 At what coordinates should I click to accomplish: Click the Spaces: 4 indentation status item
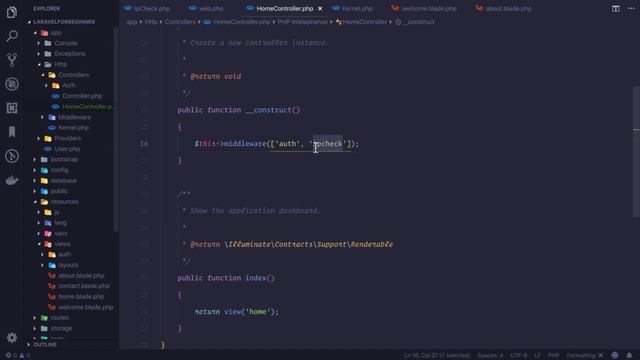coord(490,356)
